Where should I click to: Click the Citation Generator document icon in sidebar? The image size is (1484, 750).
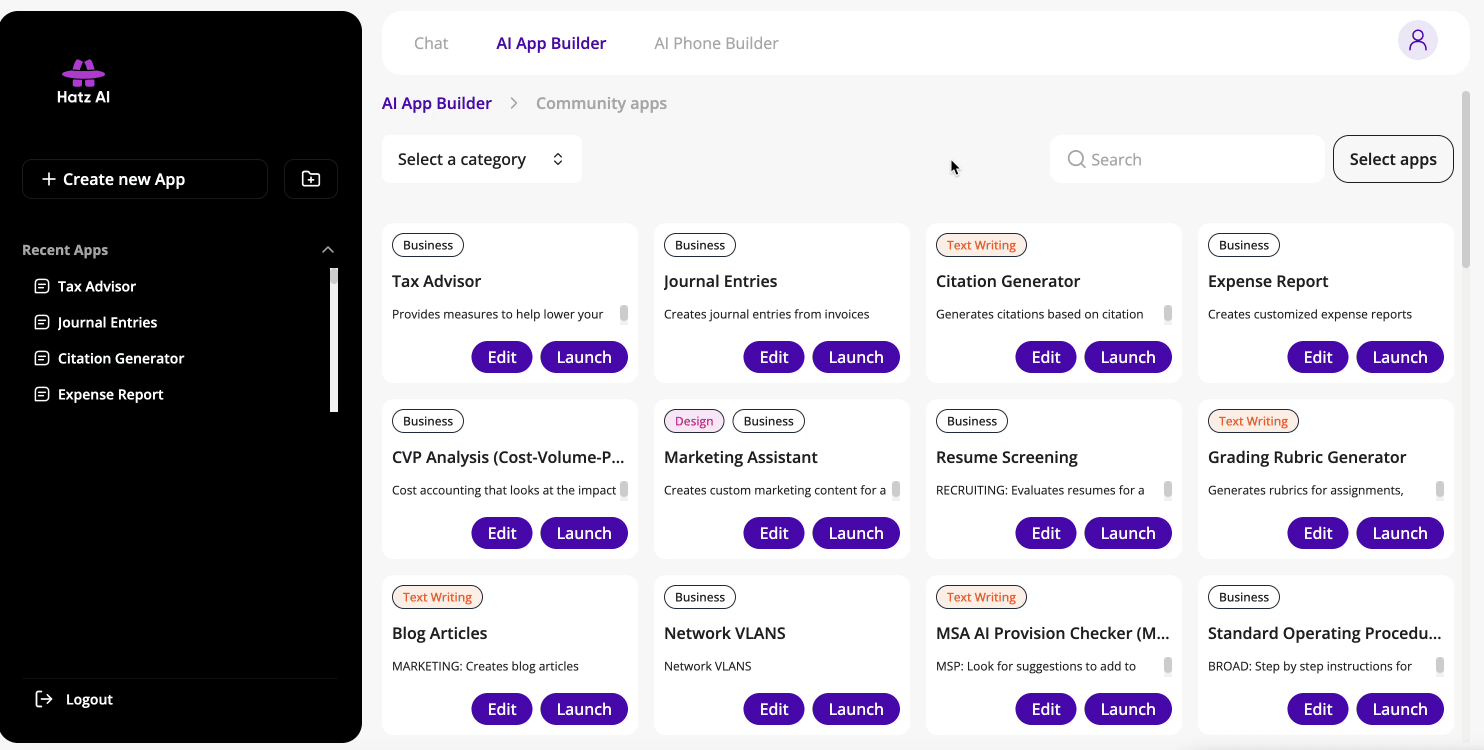coord(42,358)
